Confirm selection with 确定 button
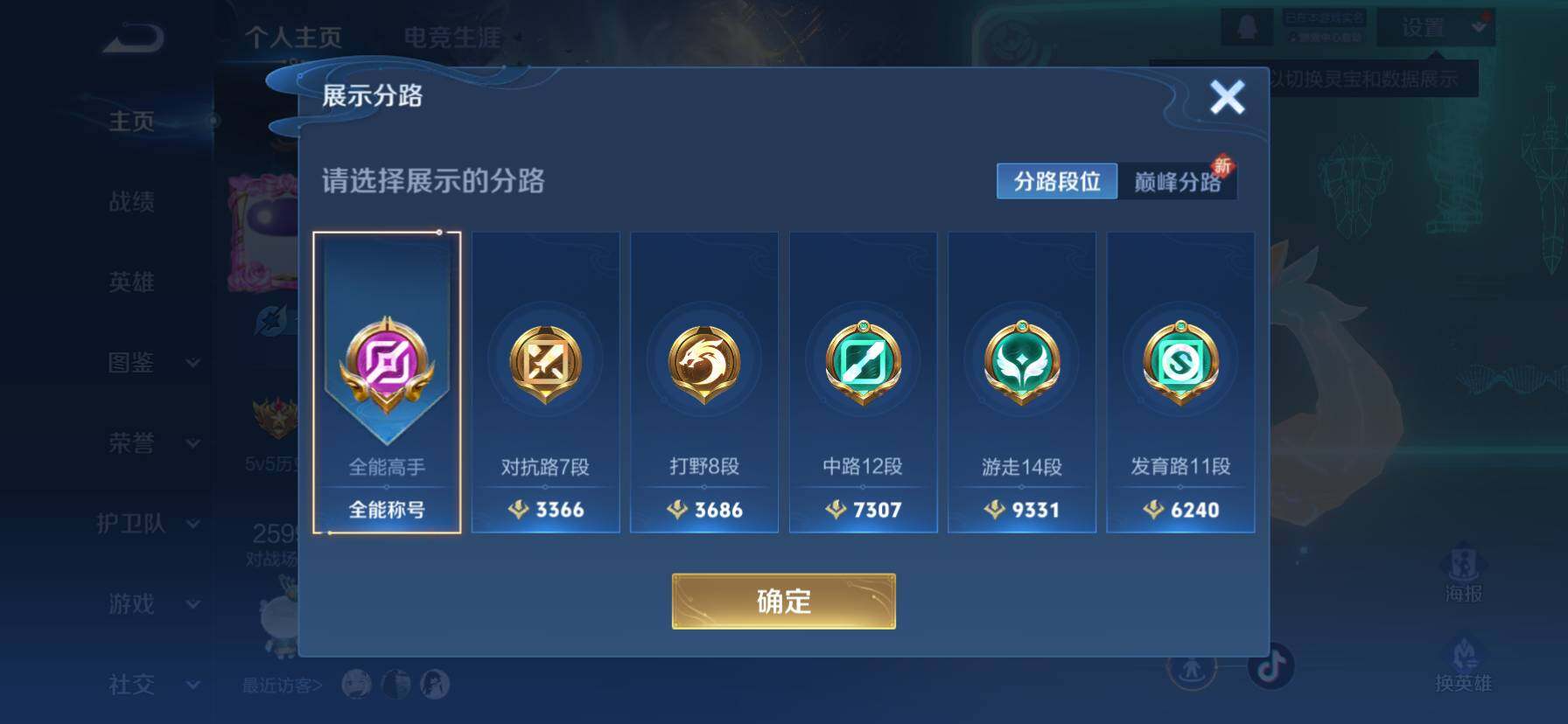This screenshot has width=1568, height=724. point(784,601)
